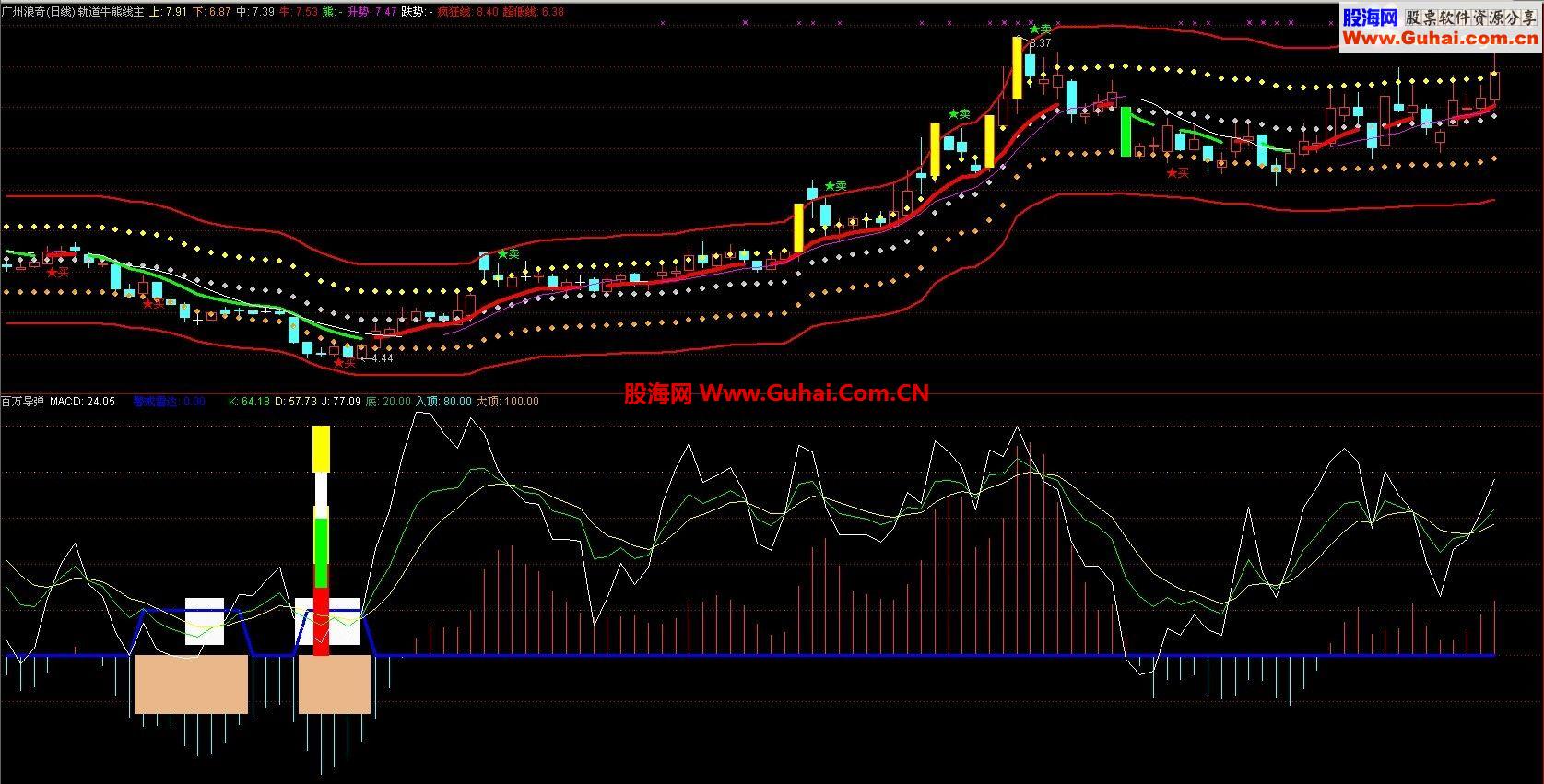Click the leftmost white box in indicator pane
Image resolution: width=1544 pixels, height=784 pixels.
point(205,621)
